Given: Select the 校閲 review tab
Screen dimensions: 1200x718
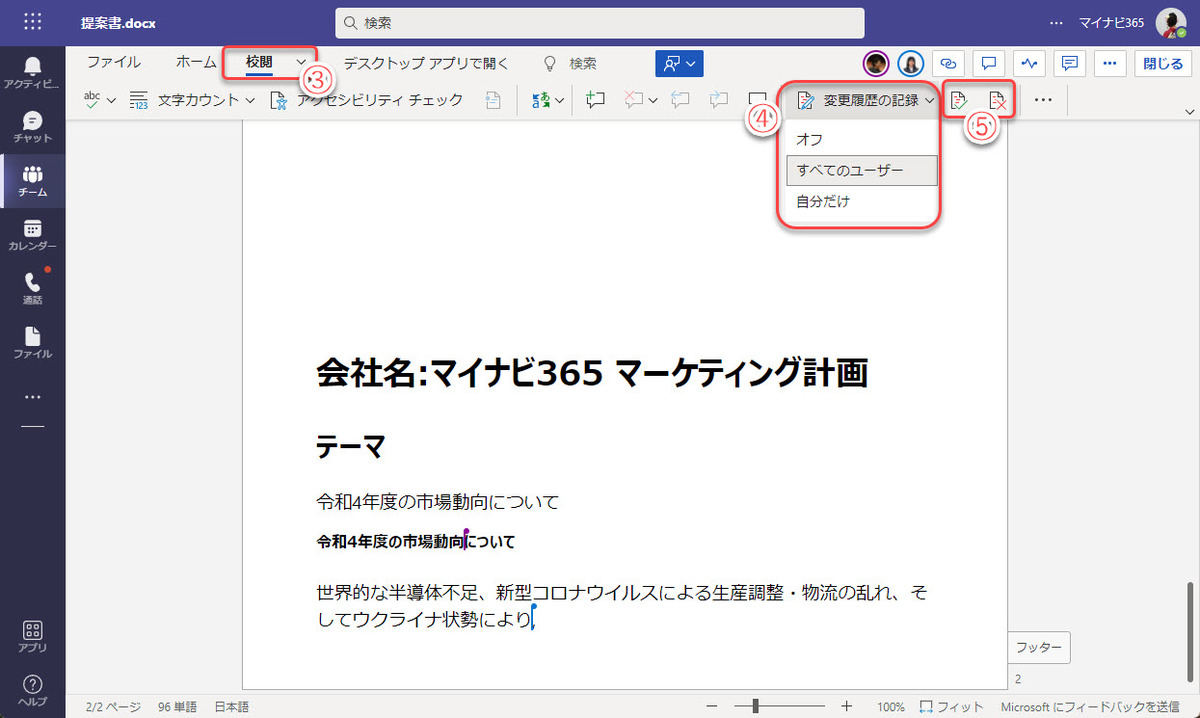Looking at the screenshot, I should (259, 62).
